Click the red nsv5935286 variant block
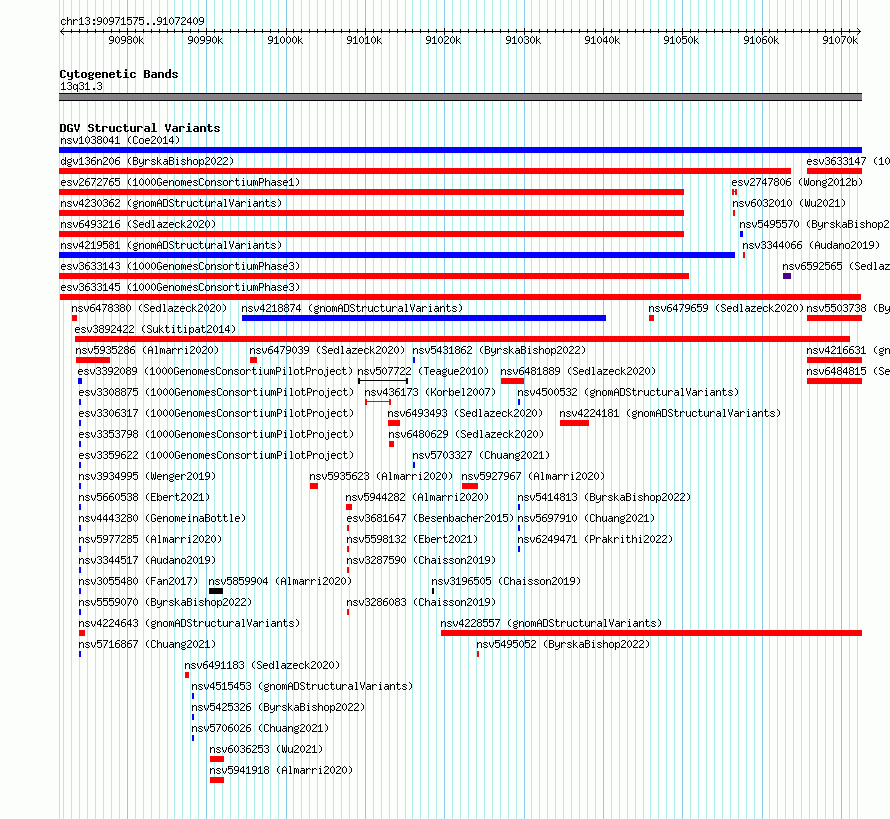 coord(93,360)
